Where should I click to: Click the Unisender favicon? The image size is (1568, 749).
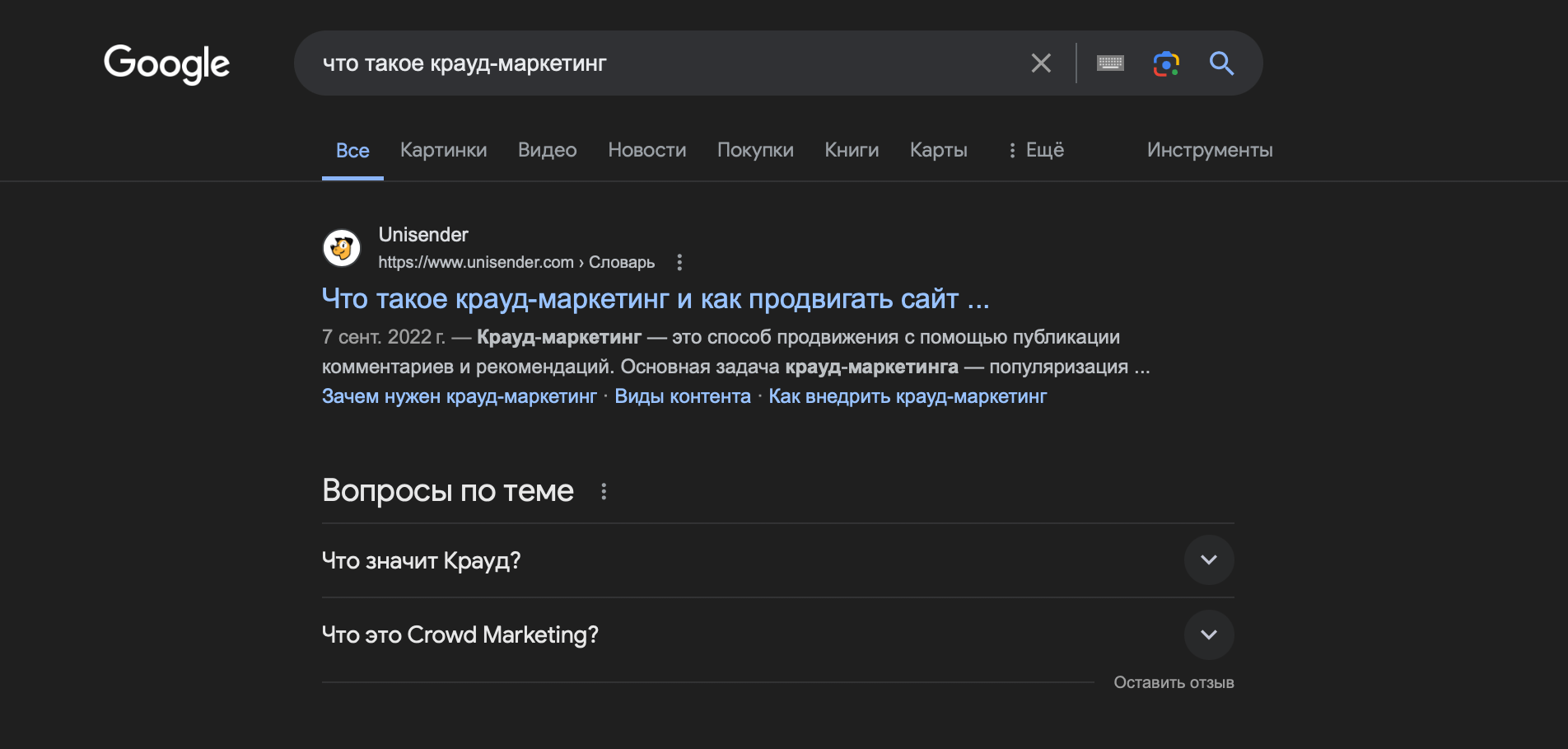342,248
